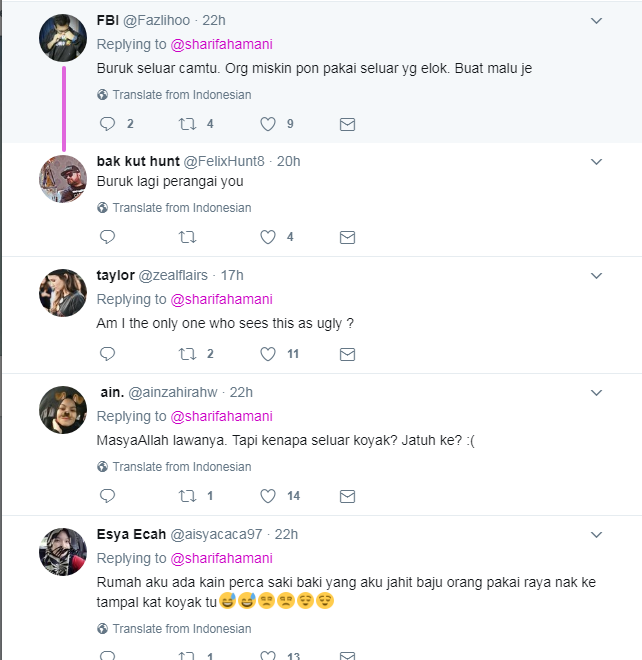This screenshot has width=642, height=660.
Task: Open @sharifahamani mention in taylor's tweet
Action: [221, 299]
